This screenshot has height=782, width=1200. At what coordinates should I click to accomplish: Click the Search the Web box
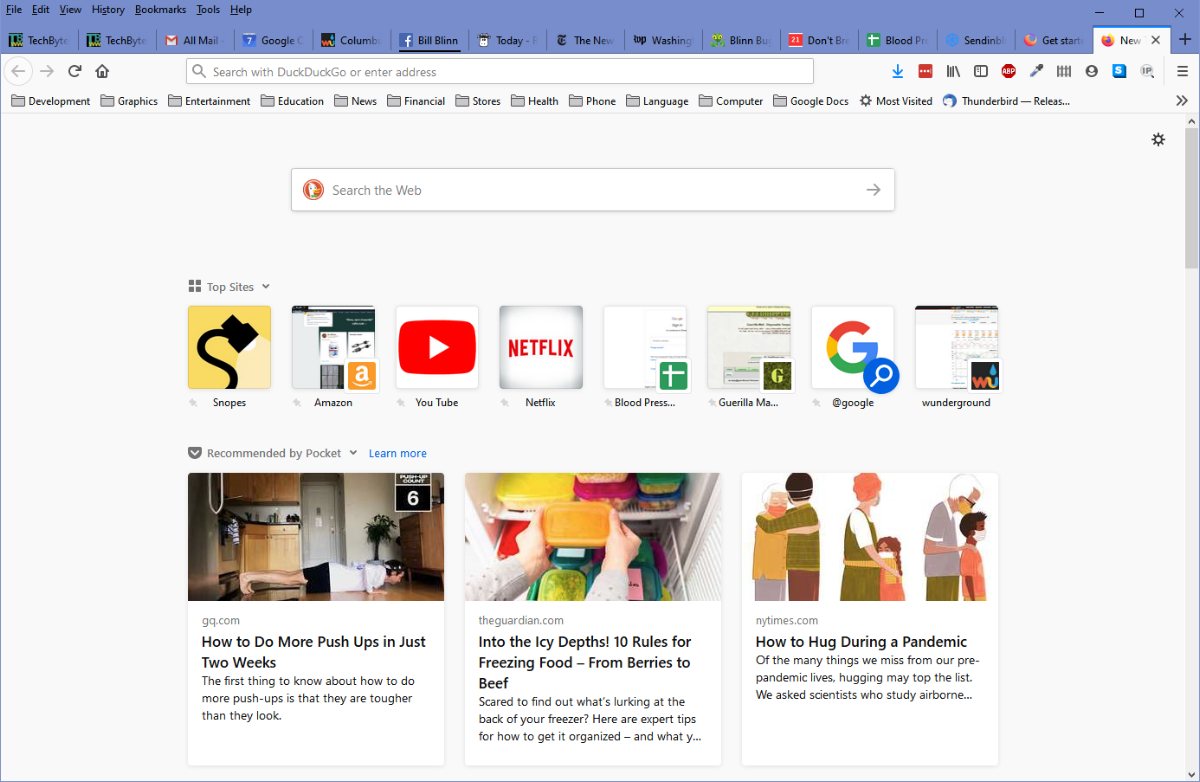pyautogui.click(x=593, y=189)
